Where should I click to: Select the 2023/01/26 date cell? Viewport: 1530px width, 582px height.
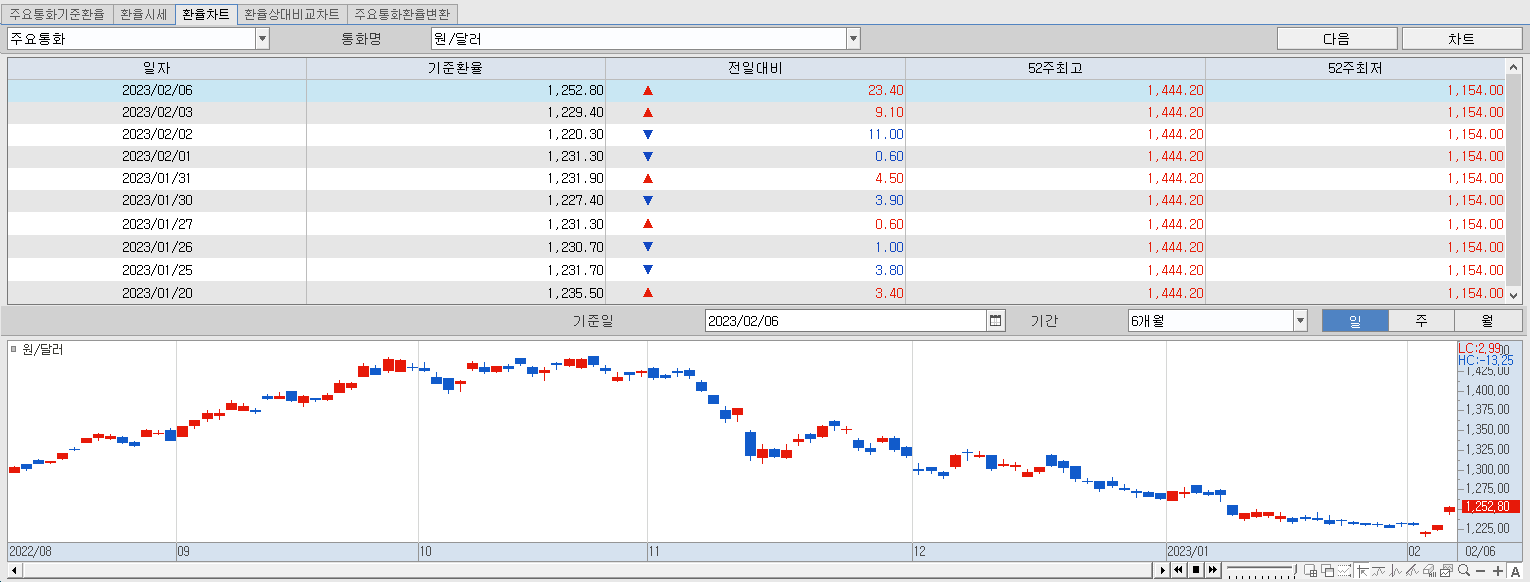pos(157,247)
